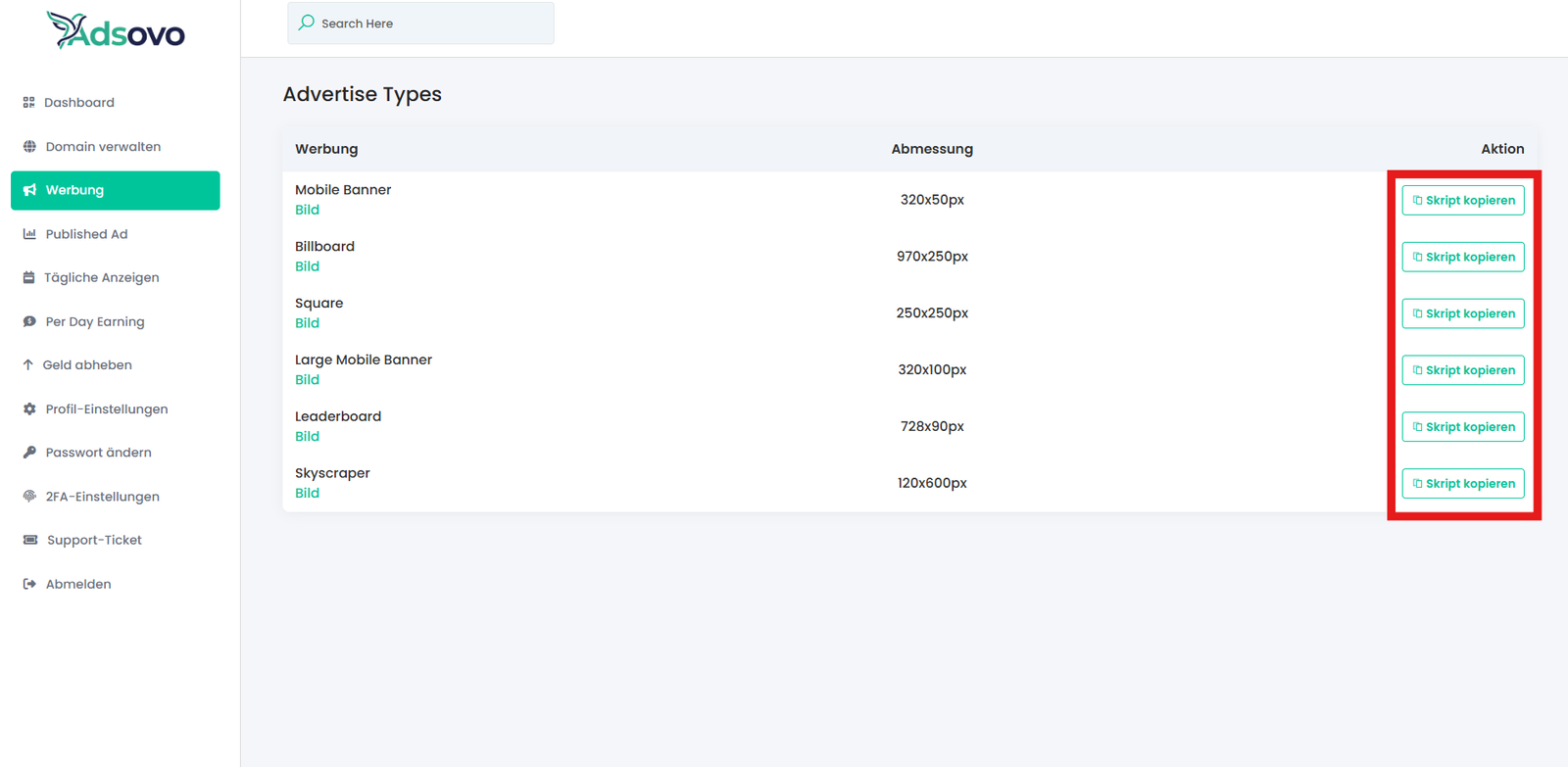This screenshot has height=767, width=1568.
Task: Click the Adsovo logo
Action: tap(116, 31)
